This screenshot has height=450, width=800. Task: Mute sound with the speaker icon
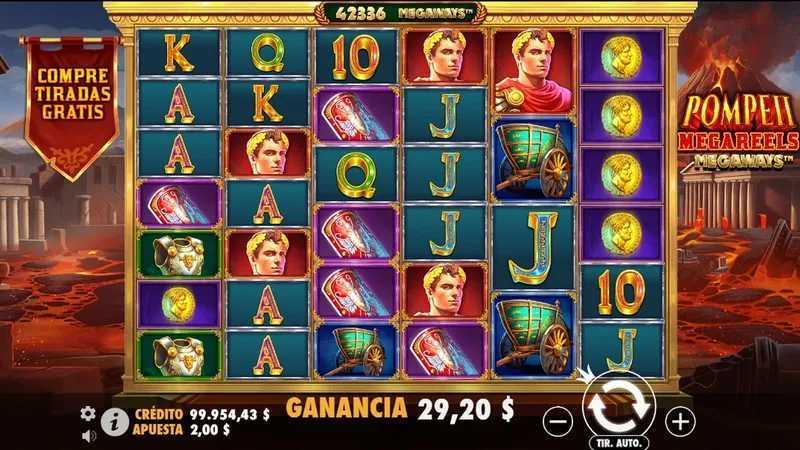[89, 436]
